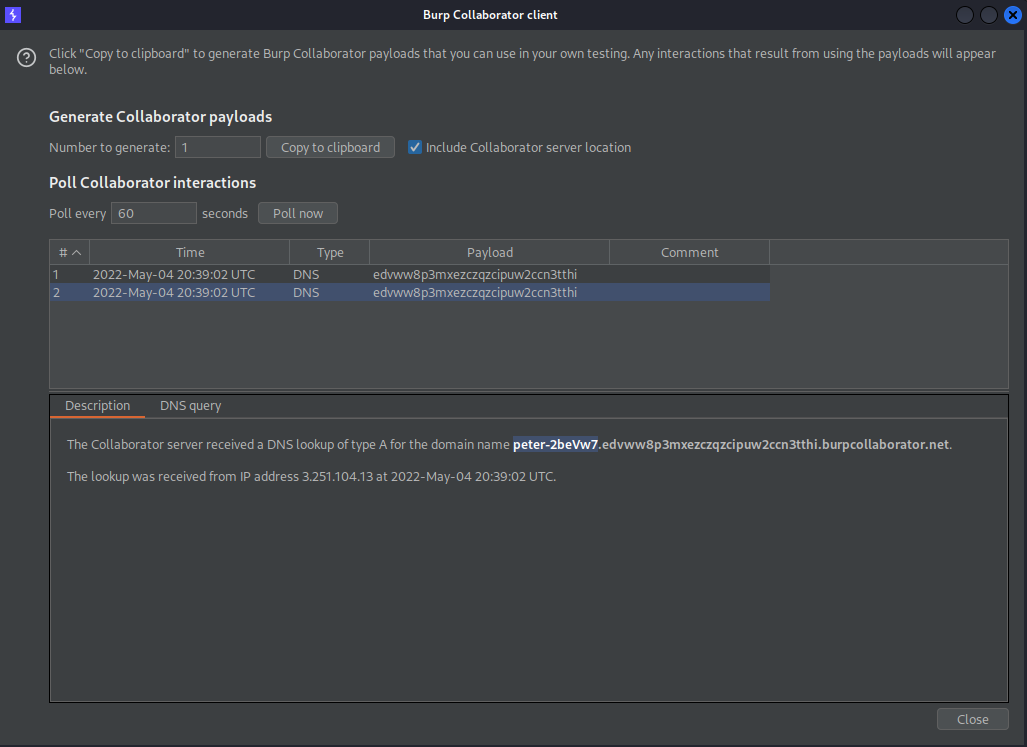
Task: Switch to the DNS query tab
Action: [191, 406]
